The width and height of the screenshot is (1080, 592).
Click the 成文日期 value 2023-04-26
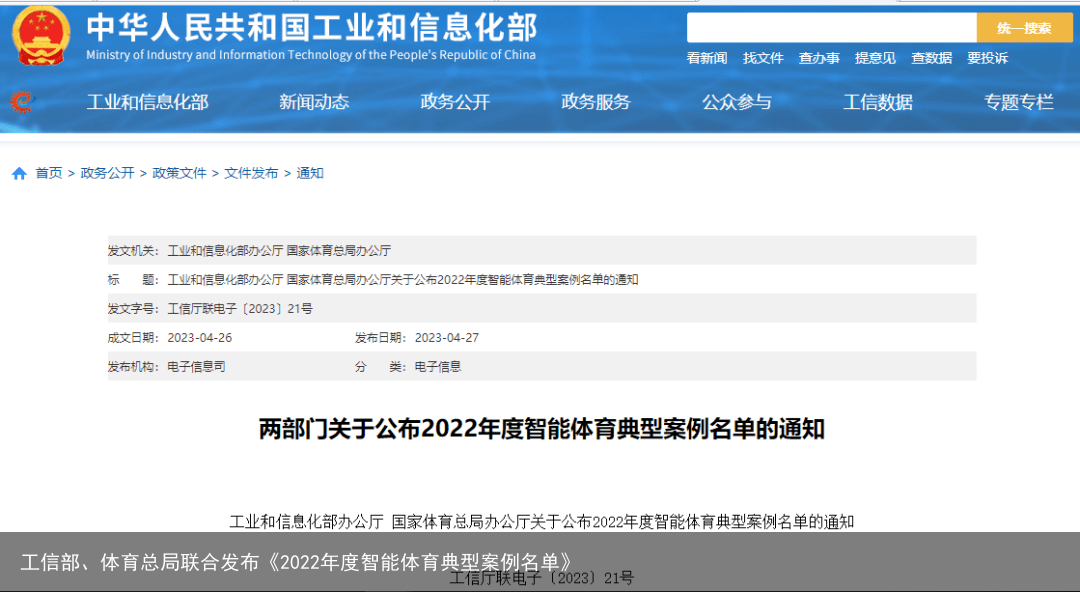pos(200,338)
